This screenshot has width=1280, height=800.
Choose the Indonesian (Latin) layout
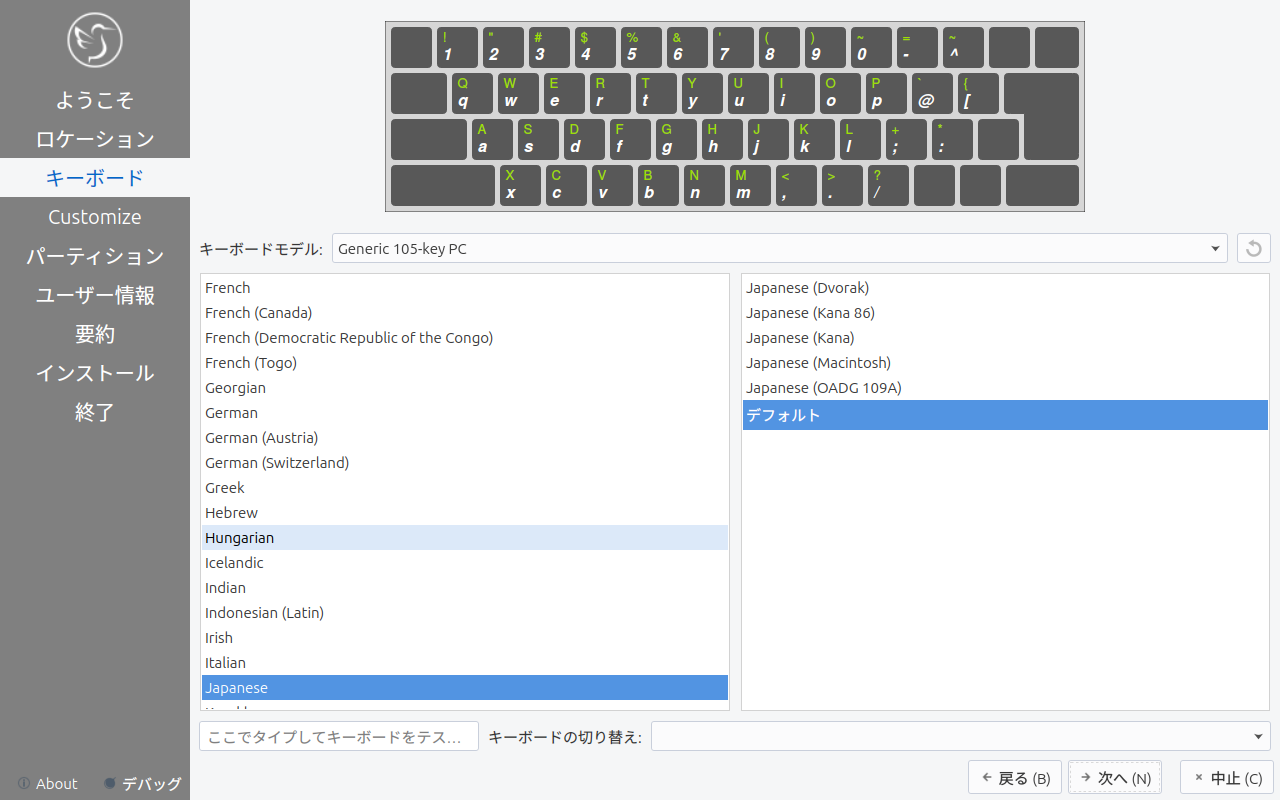[465, 613]
